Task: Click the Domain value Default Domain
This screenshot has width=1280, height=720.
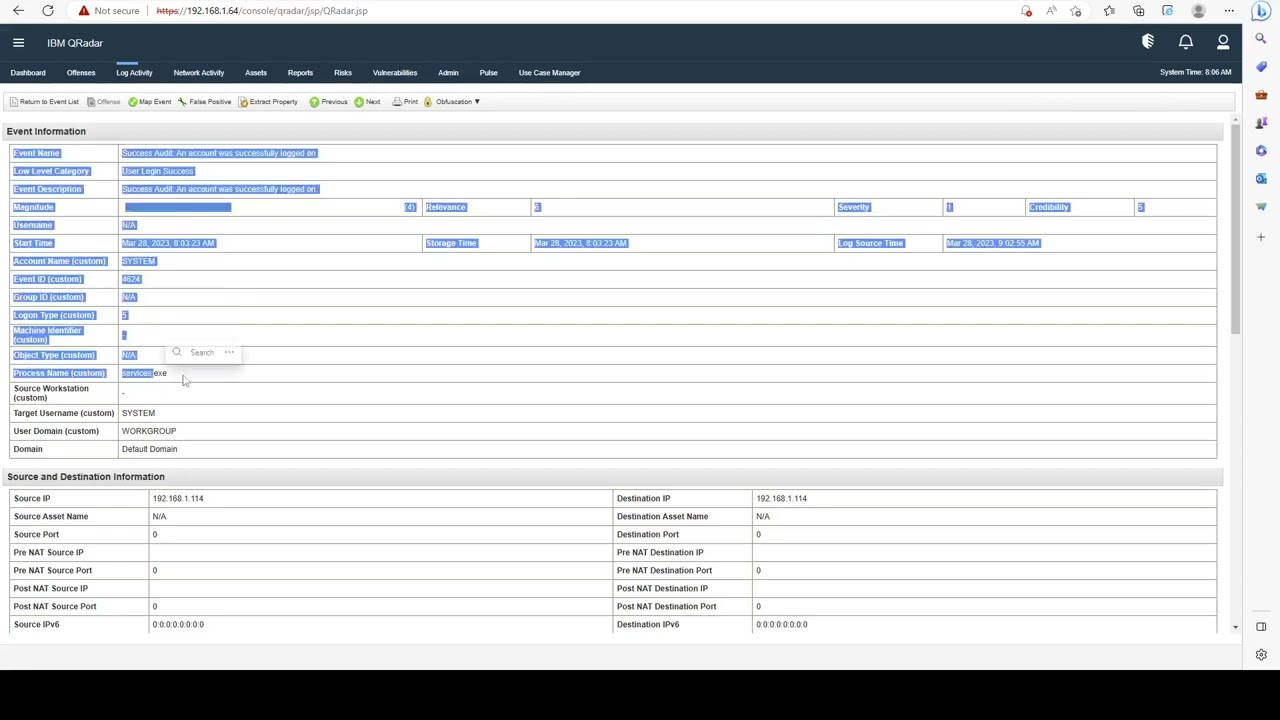Action: pyautogui.click(x=149, y=449)
